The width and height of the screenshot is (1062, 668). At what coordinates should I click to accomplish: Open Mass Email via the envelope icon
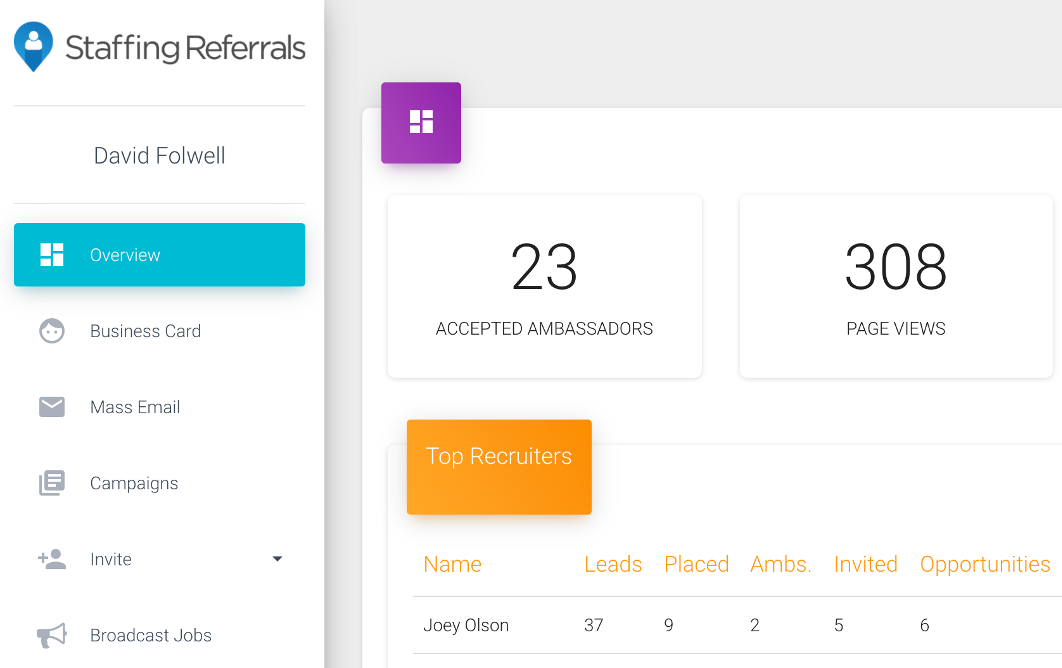click(x=51, y=407)
